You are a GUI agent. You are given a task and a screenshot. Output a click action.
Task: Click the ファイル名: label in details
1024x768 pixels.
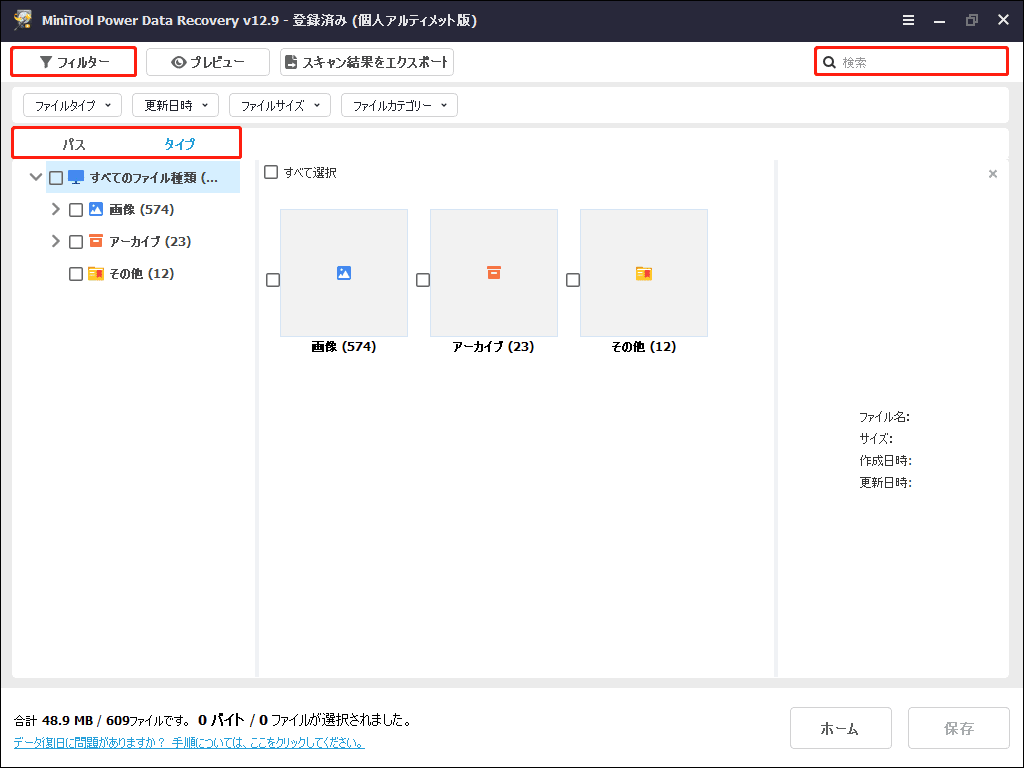[884, 417]
